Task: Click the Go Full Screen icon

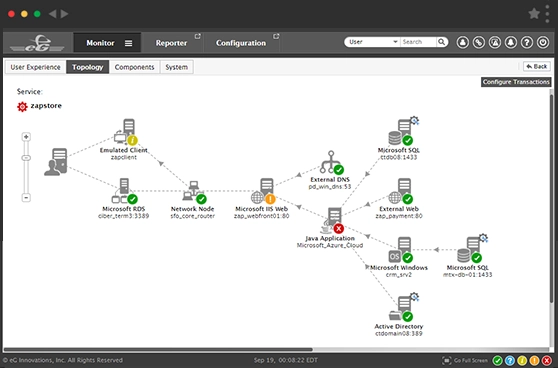Action: pos(446,361)
